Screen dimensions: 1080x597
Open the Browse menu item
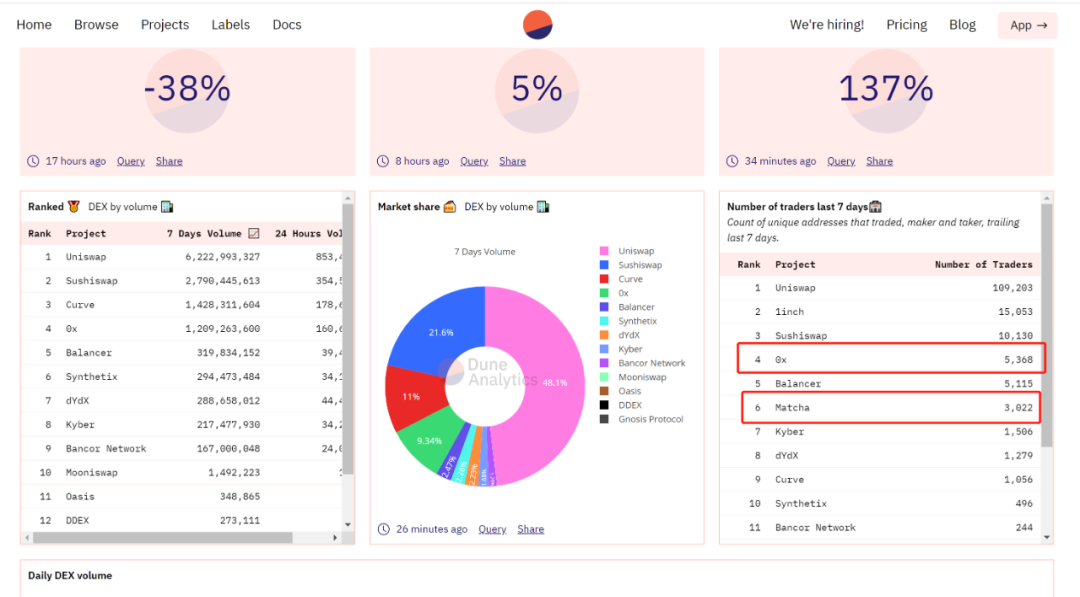click(x=96, y=25)
